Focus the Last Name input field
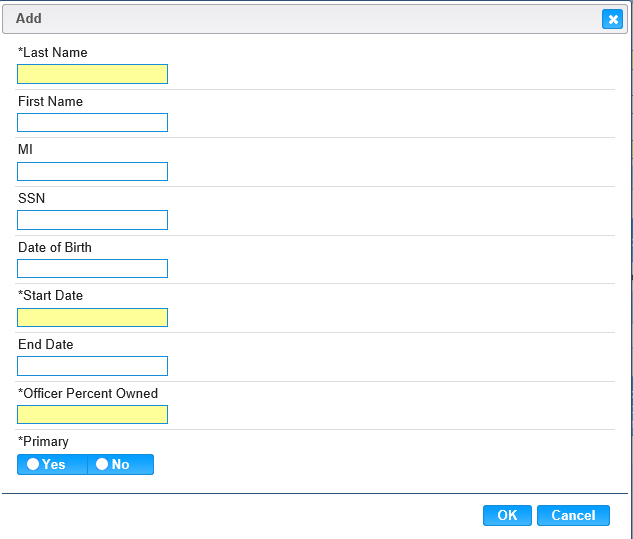Screen dimensions: 633x539 click(x=92, y=74)
